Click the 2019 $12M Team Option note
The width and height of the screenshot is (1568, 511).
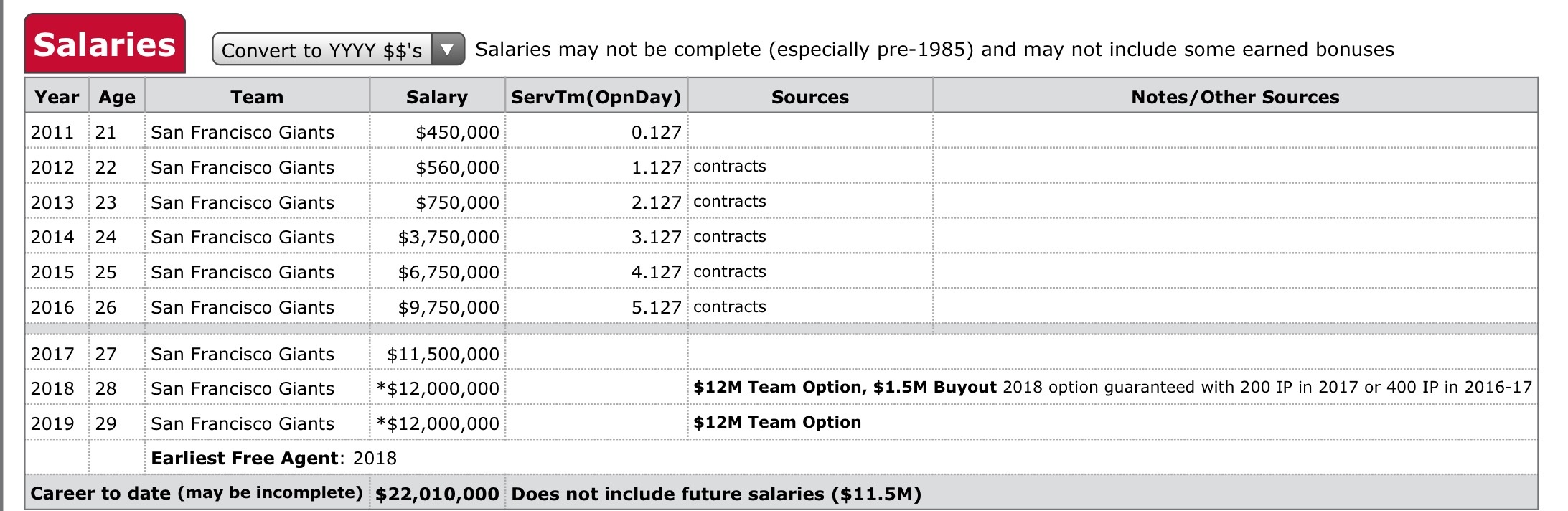point(777,423)
